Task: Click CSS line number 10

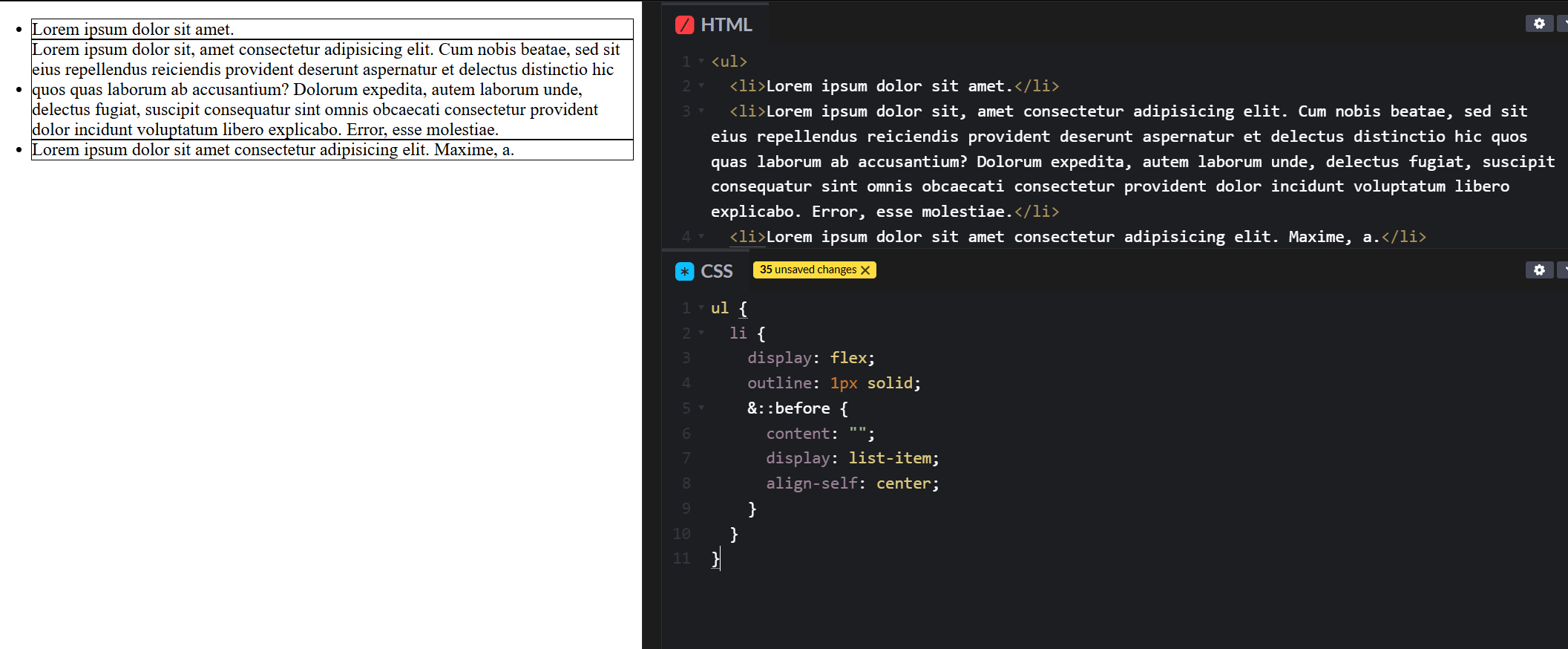Action: tap(682, 534)
